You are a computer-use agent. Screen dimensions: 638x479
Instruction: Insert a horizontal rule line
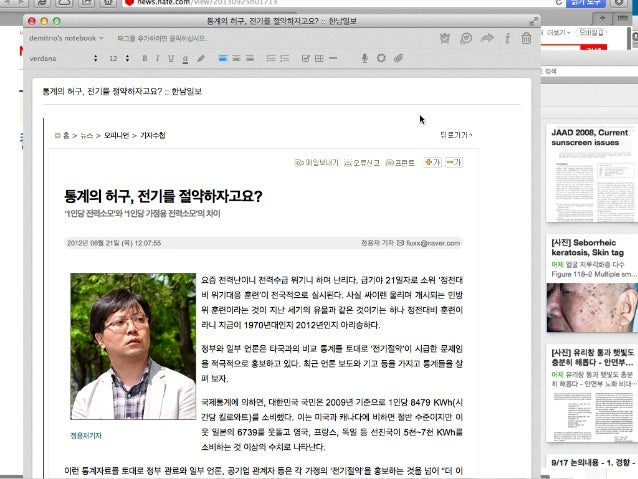333,59
